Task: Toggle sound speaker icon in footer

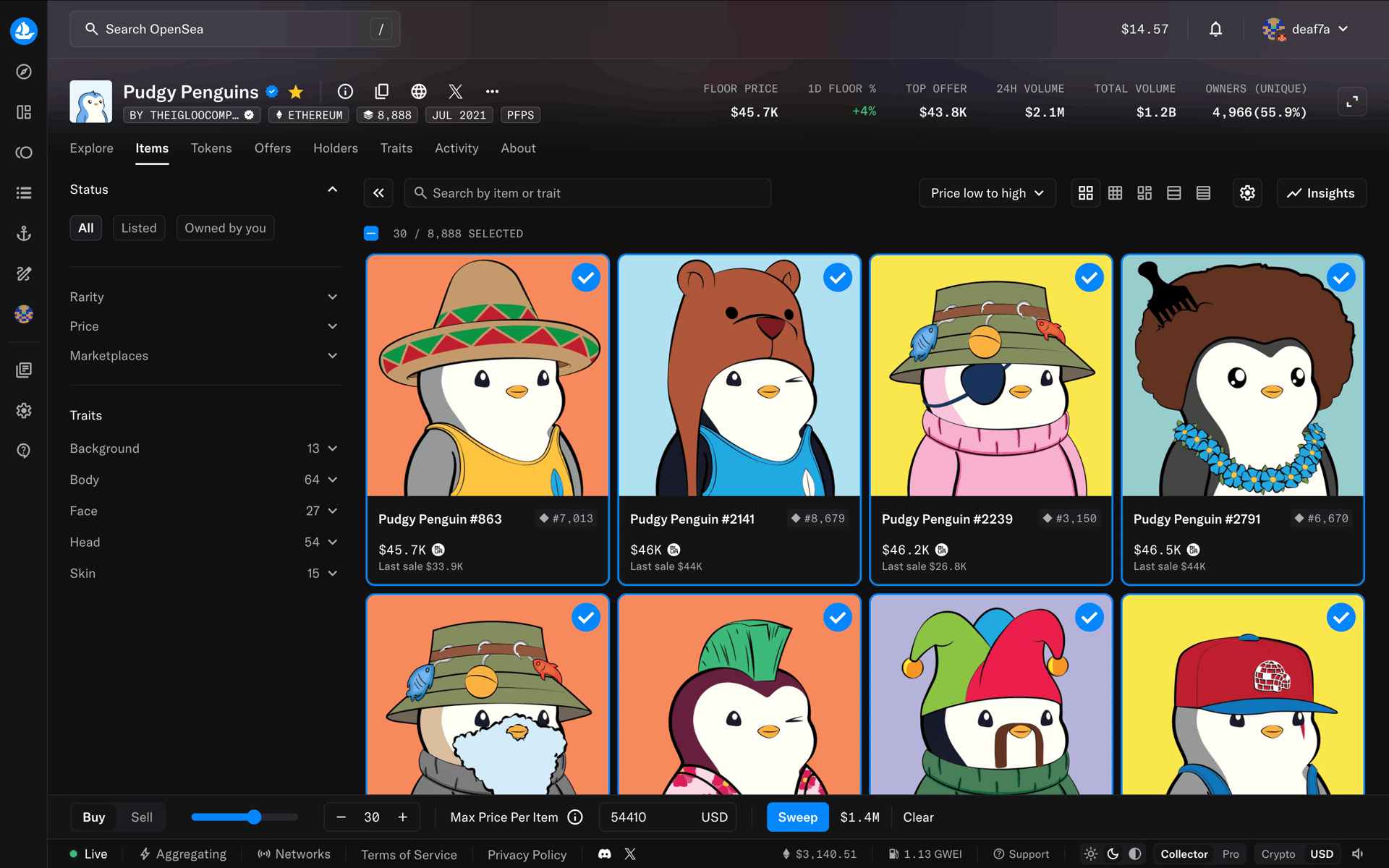Action: tap(1358, 854)
